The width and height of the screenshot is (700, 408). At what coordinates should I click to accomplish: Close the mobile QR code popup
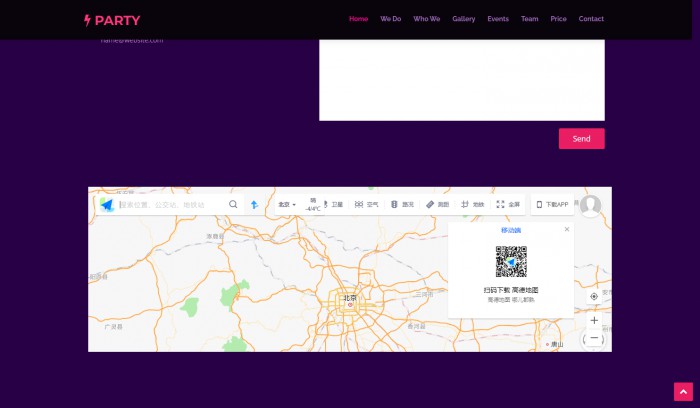[567, 229]
